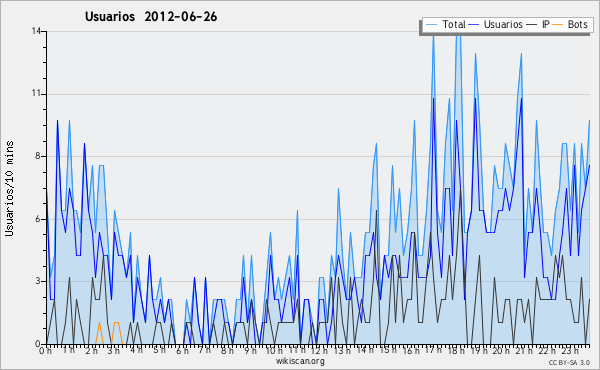Click the '1 h' x-axis label
This screenshot has width=600, height=370.
(68, 350)
